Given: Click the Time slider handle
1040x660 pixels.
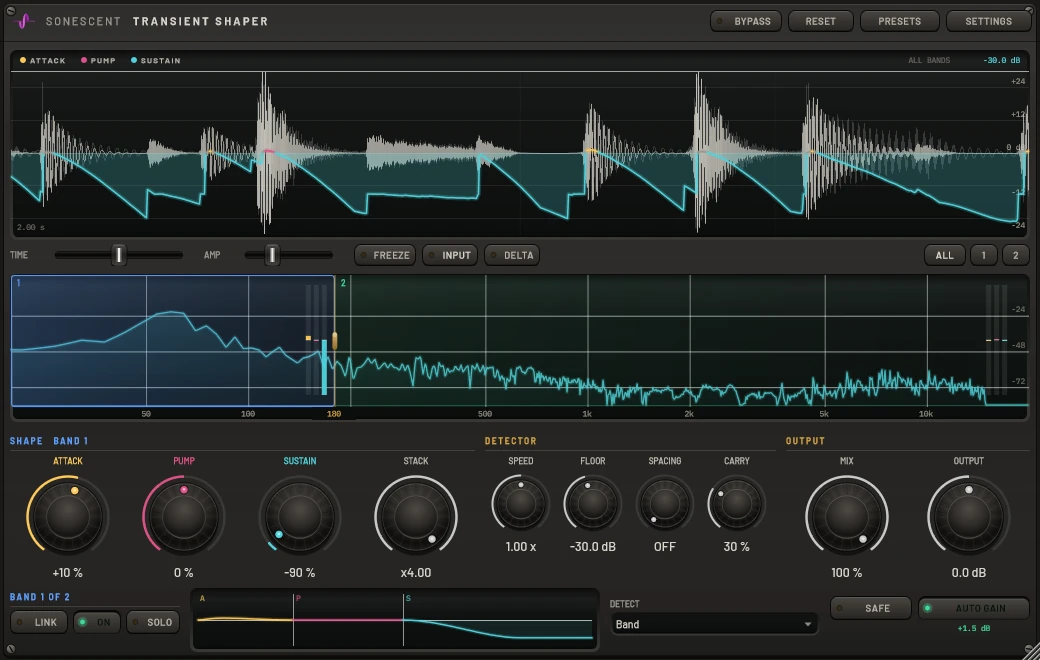Looking at the screenshot, I should point(119,255).
